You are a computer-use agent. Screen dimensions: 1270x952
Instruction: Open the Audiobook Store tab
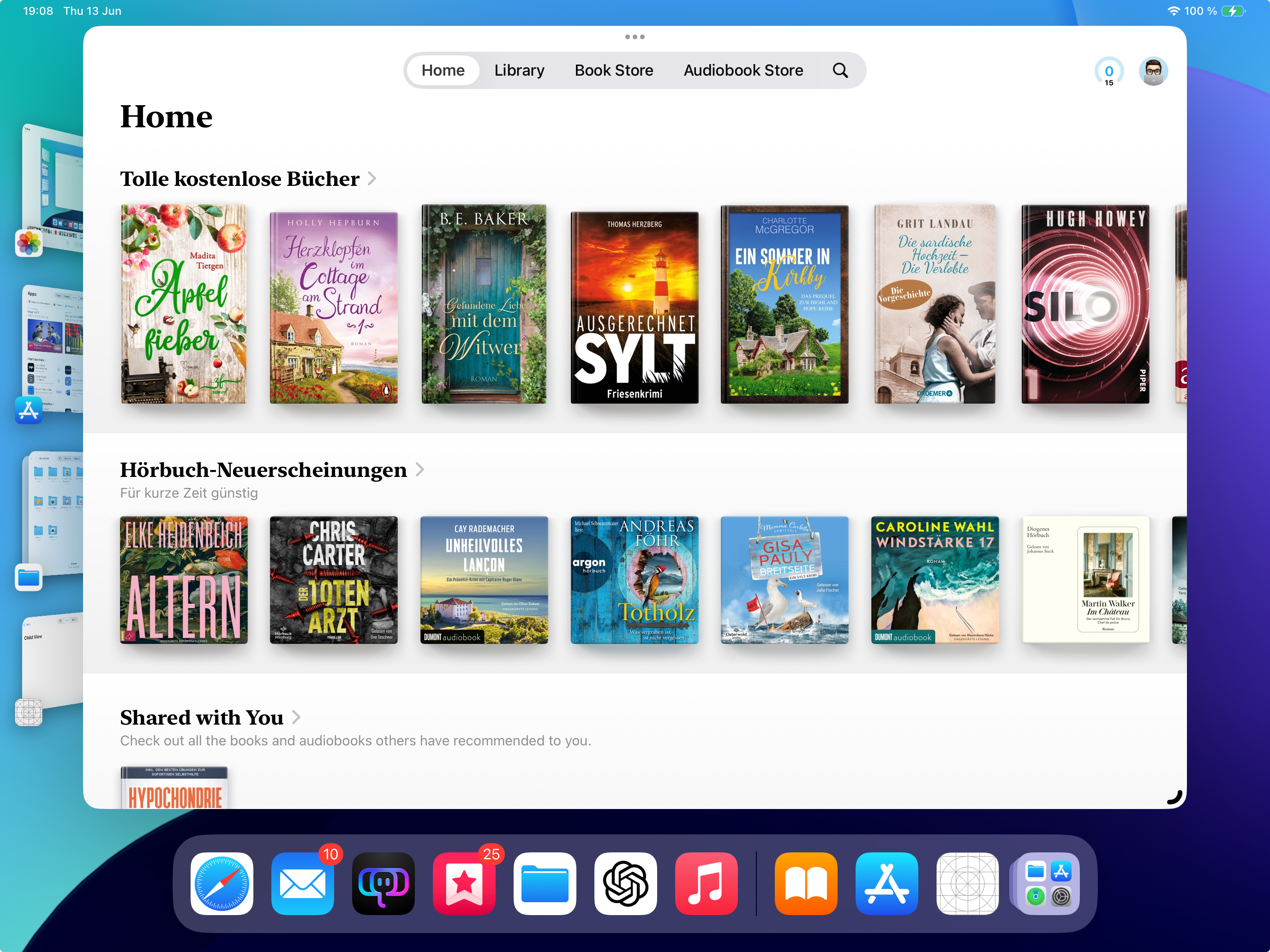pyautogui.click(x=743, y=70)
